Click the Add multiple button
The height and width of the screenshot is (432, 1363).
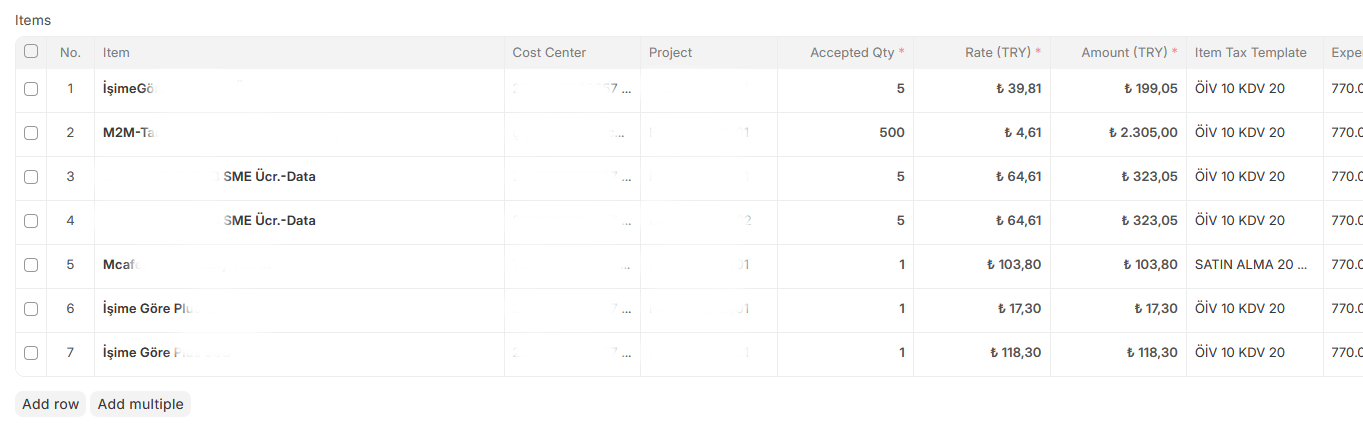[x=140, y=404]
